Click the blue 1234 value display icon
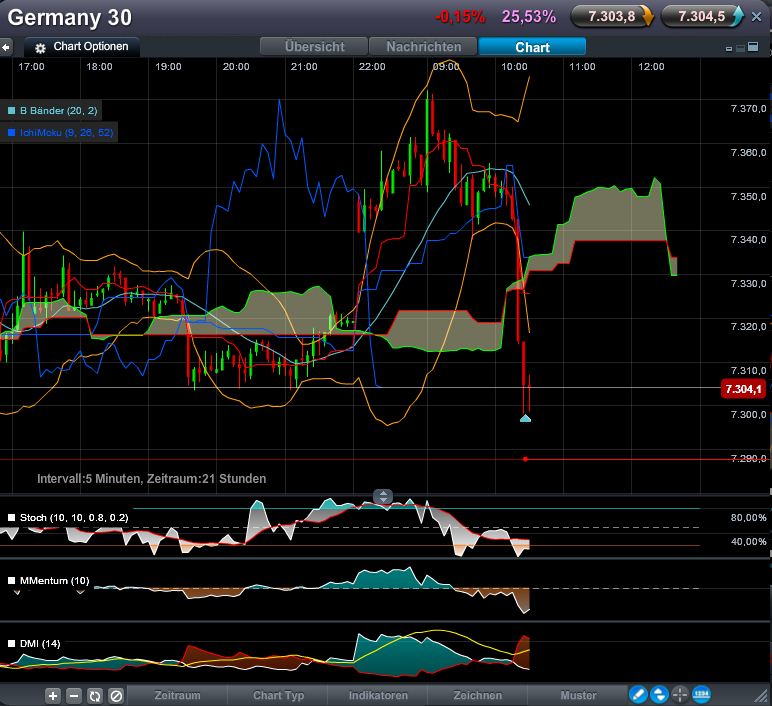Image resolution: width=772 pixels, height=706 pixels. (701, 694)
